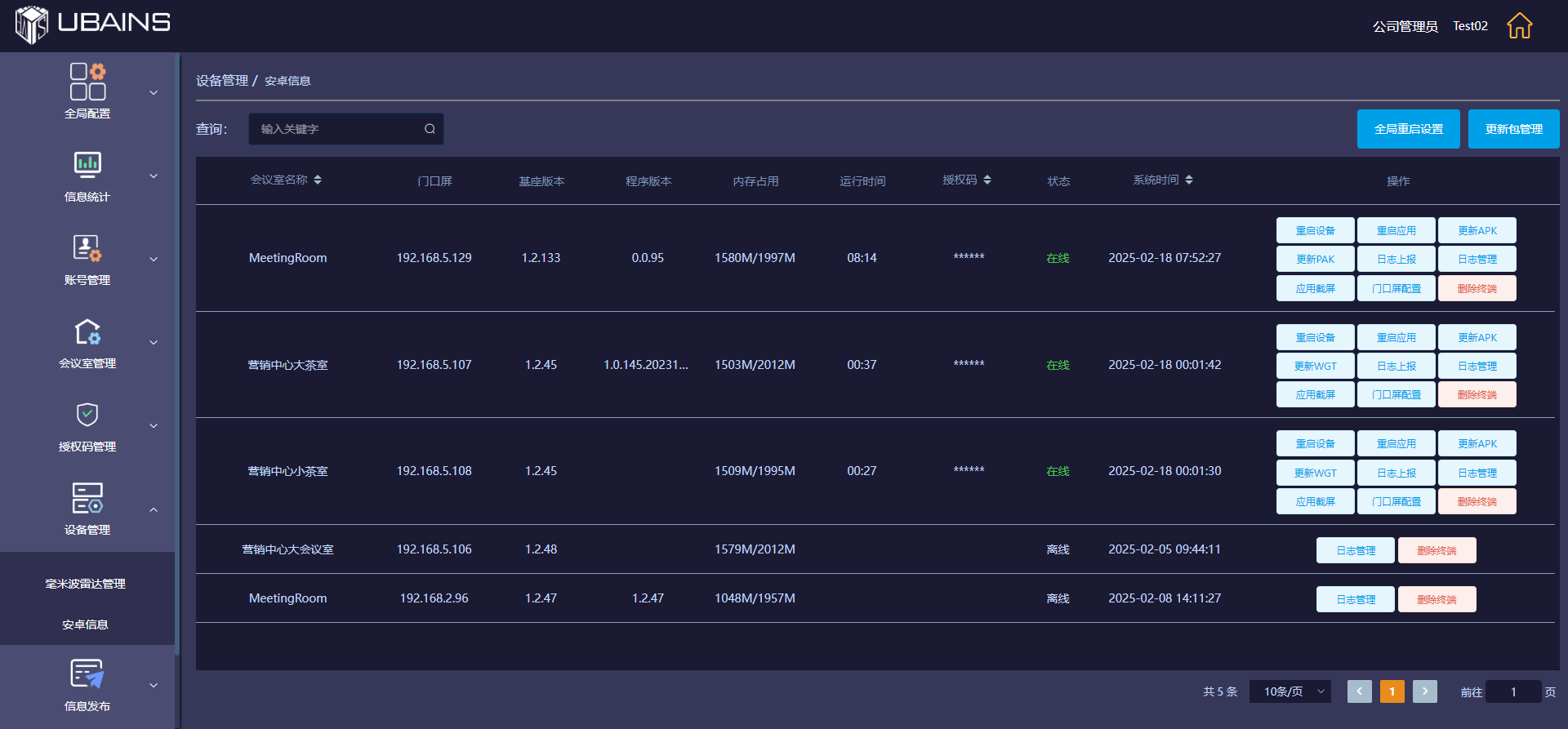Open the 10条/页 page size dropdown
The width and height of the screenshot is (1568, 729).
pyautogui.click(x=1290, y=691)
